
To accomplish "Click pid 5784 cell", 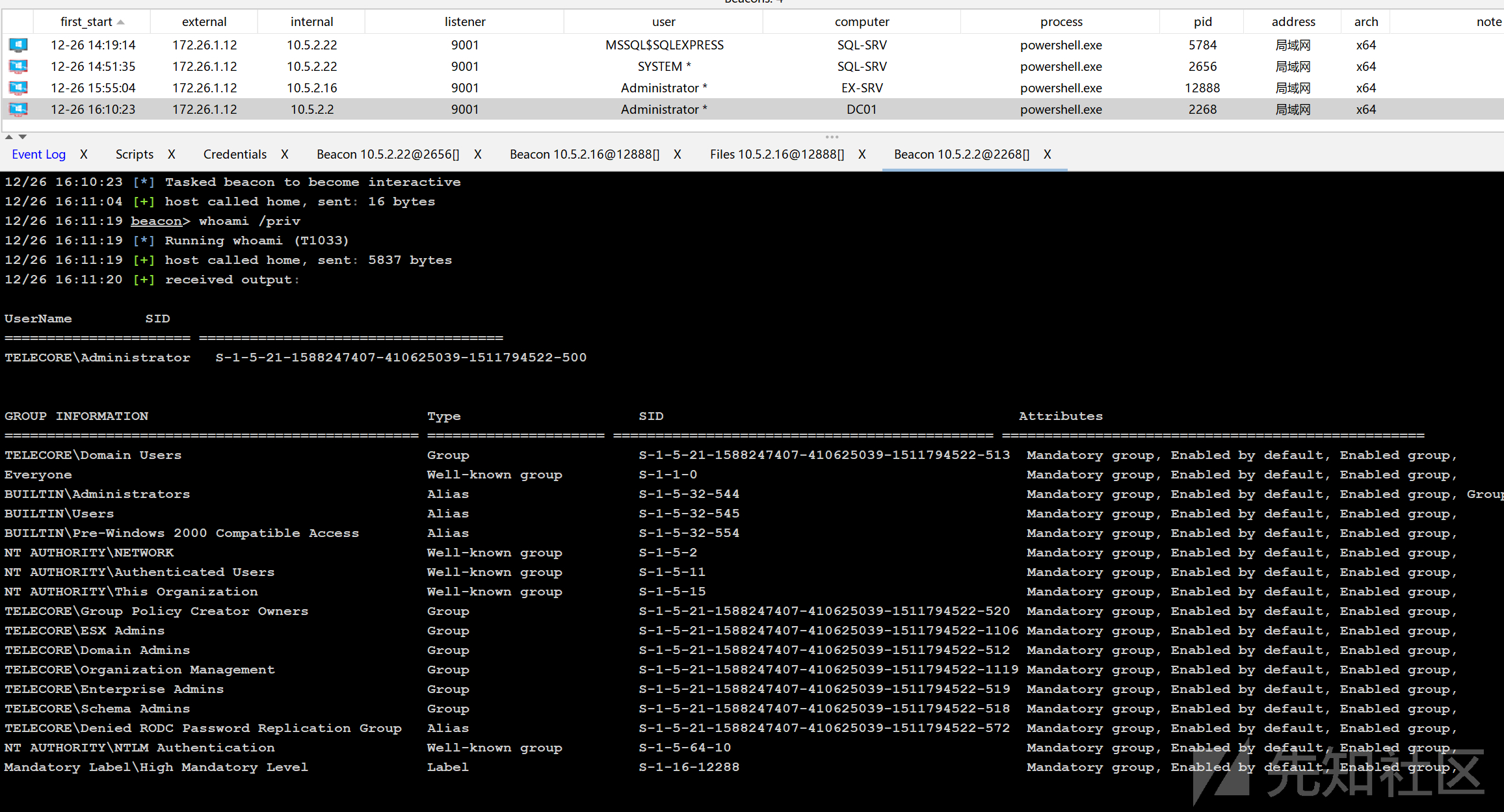I will (x=1202, y=45).
